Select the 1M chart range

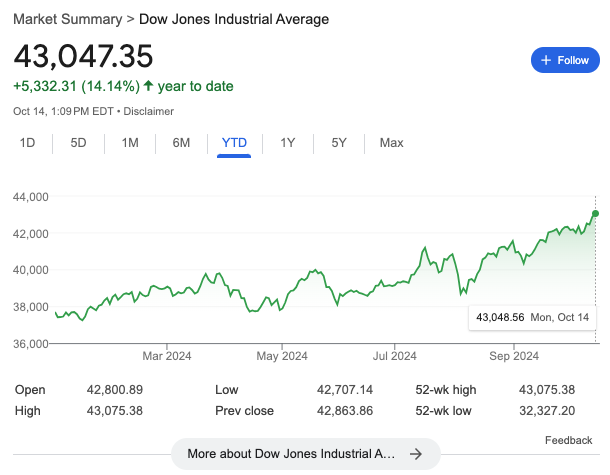130,143
